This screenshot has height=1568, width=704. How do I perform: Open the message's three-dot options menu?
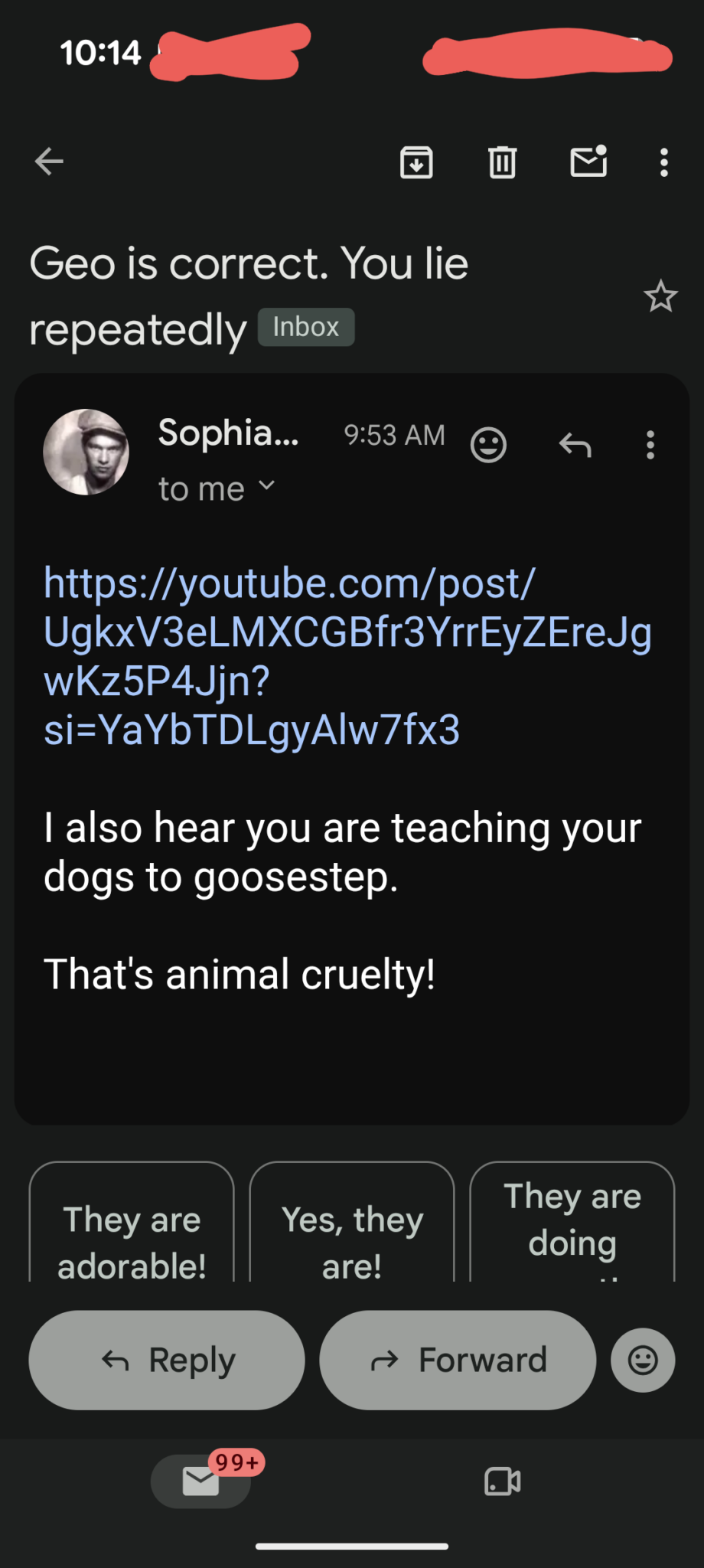650,444
